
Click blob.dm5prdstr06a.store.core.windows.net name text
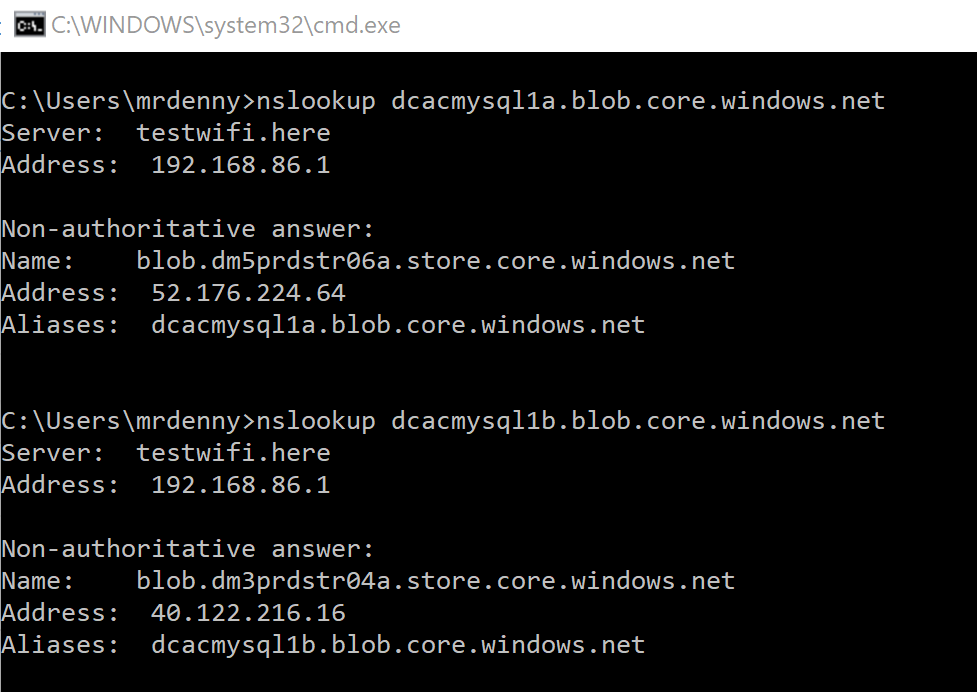tap(436, 261)
